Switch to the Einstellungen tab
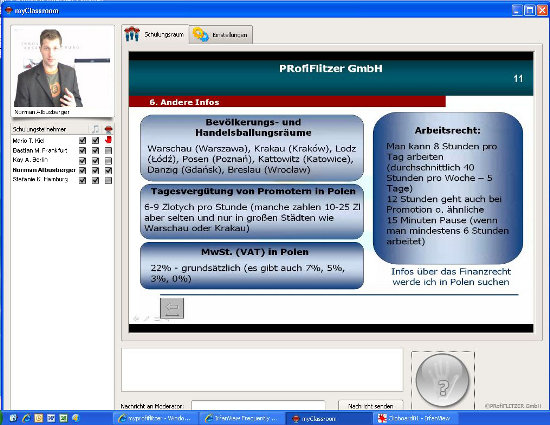The width and height of the screenshot is (550, 425). pyautogui.click(x=221, y=35)
